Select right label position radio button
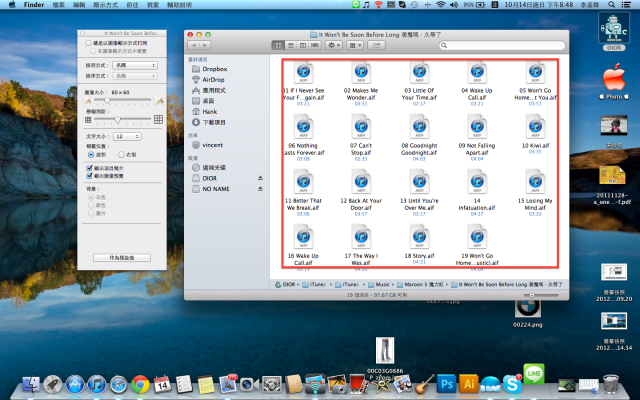 (x=121, y=155)
